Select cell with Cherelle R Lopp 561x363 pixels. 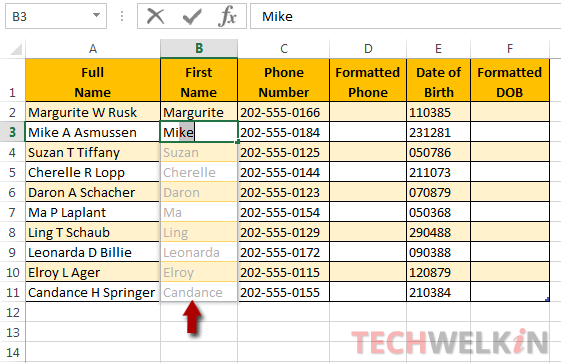[93, 172]
